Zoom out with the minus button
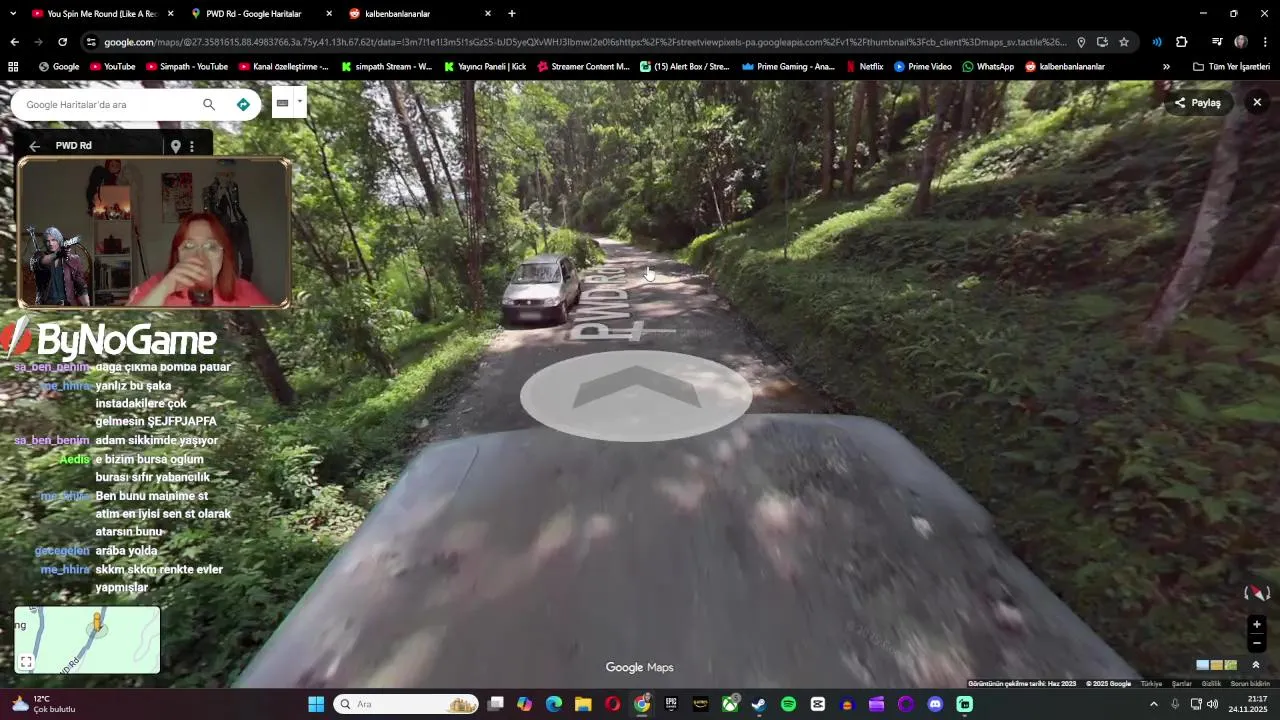Screen dimensions: 1280x720 point(1257,643)
